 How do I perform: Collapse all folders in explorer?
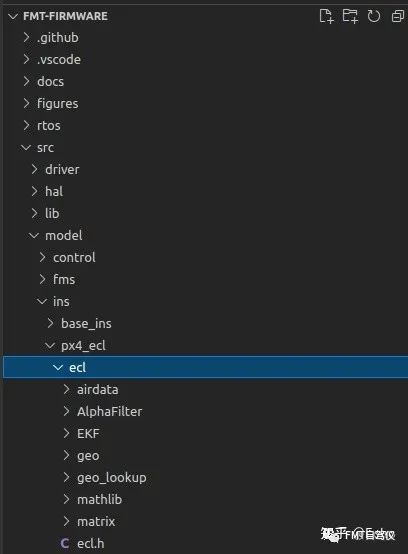[398, 16]
